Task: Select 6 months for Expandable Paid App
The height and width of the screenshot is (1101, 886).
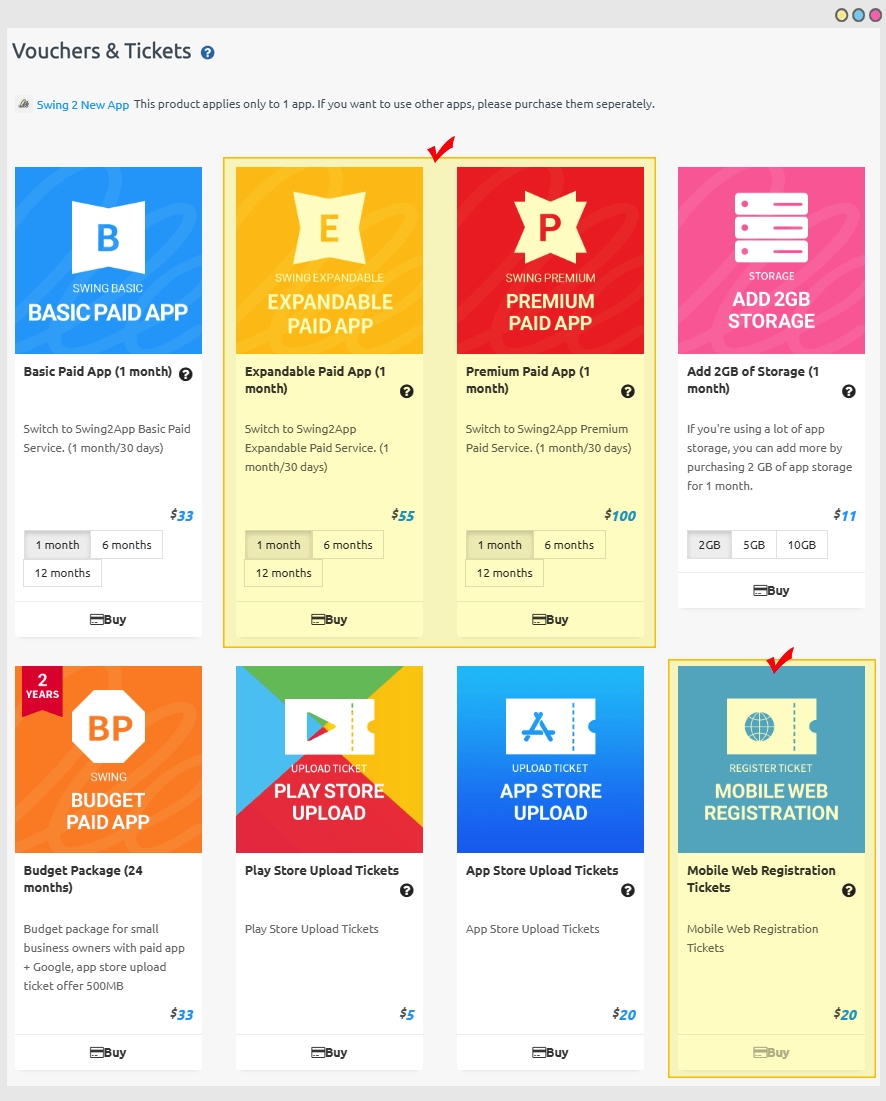Action: coord(348,545)
